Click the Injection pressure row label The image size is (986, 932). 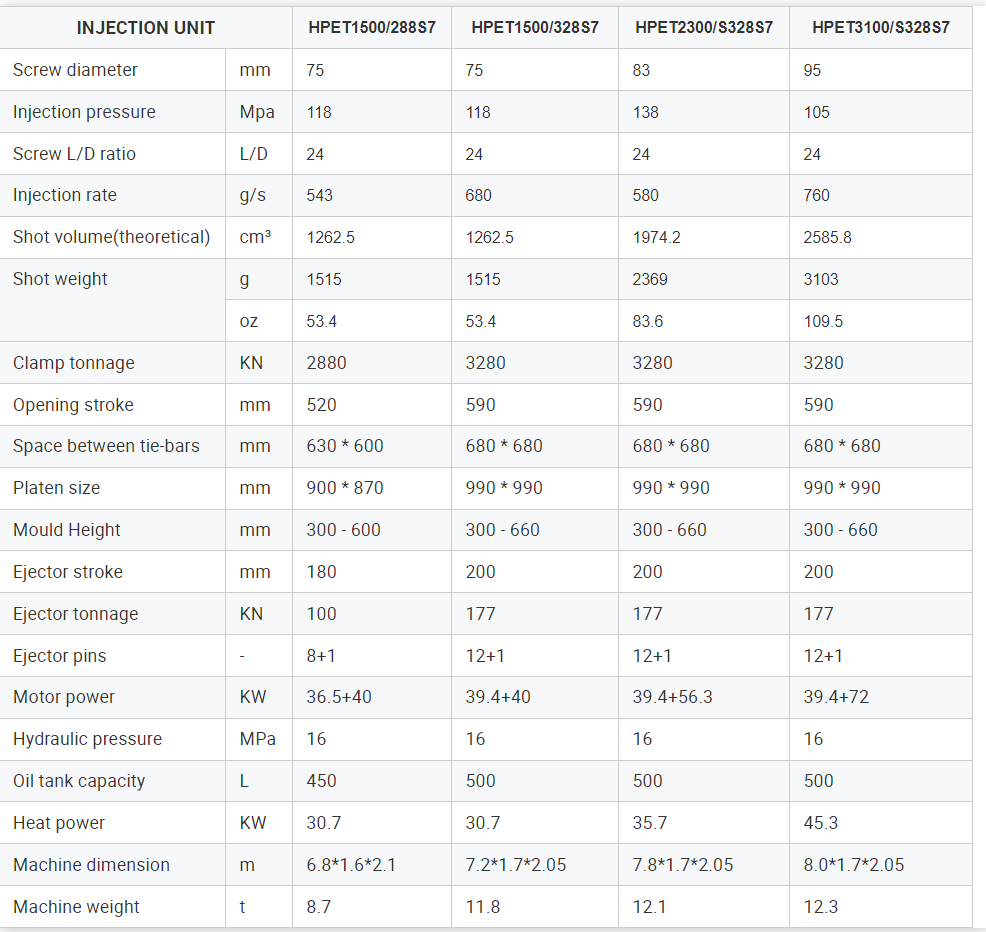(x=84, y=112)
